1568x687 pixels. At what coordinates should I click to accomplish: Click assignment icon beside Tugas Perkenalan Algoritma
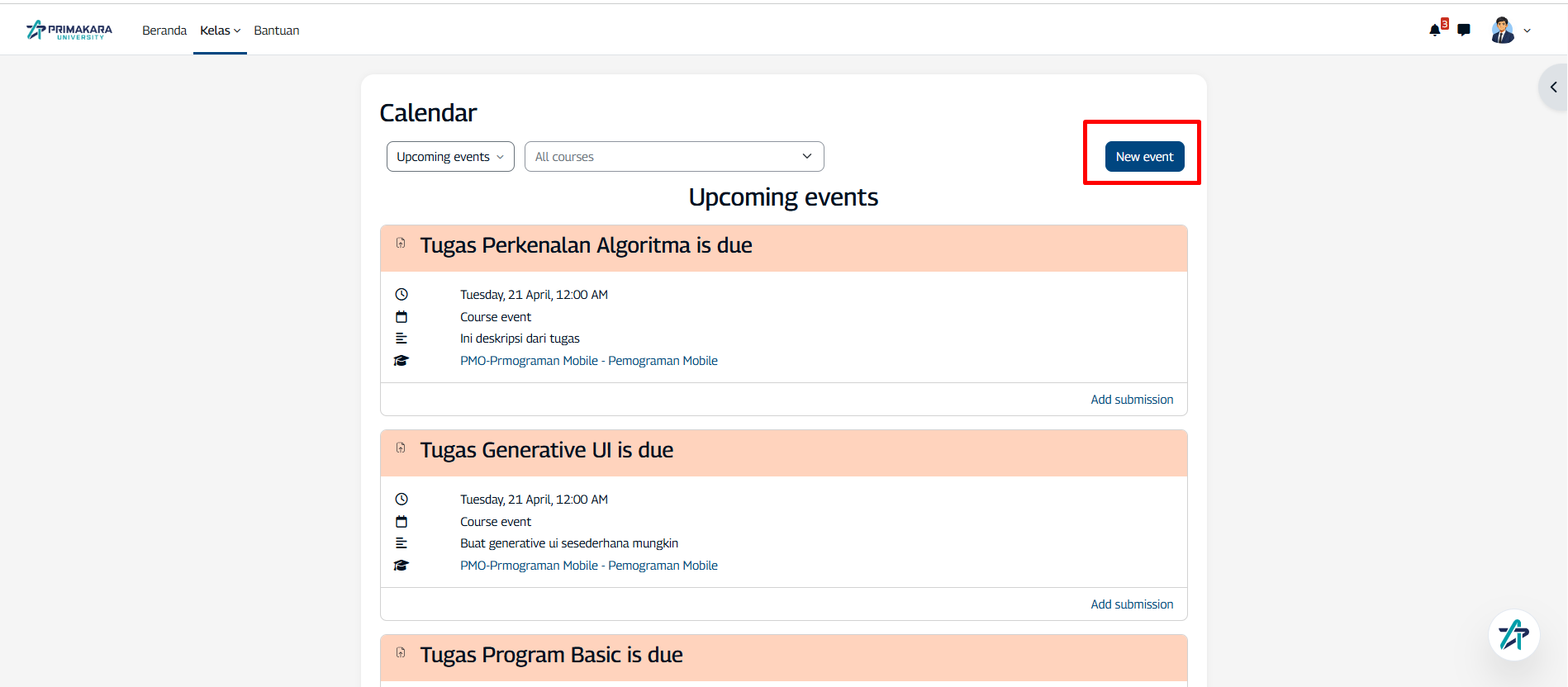401,243
